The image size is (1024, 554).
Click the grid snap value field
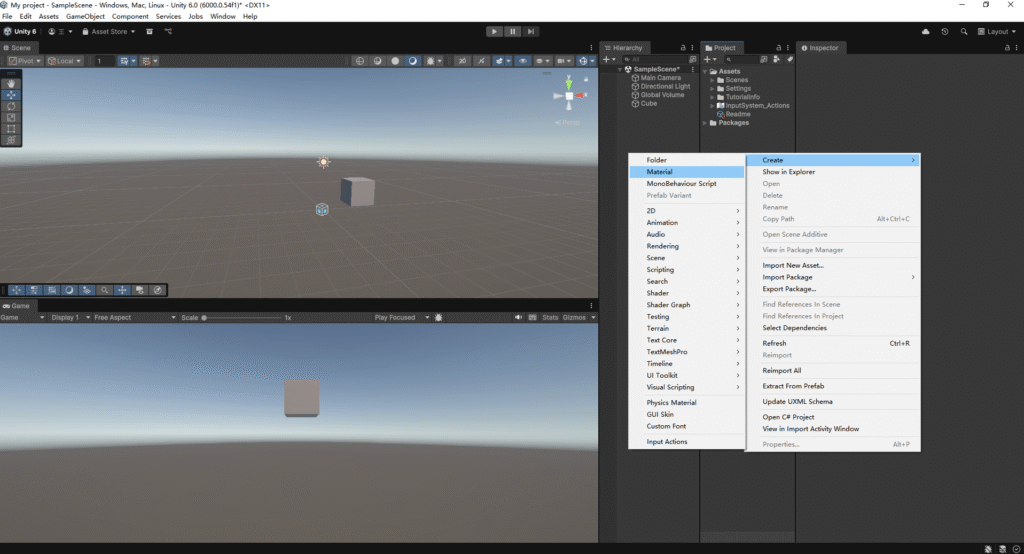(104, 61)
